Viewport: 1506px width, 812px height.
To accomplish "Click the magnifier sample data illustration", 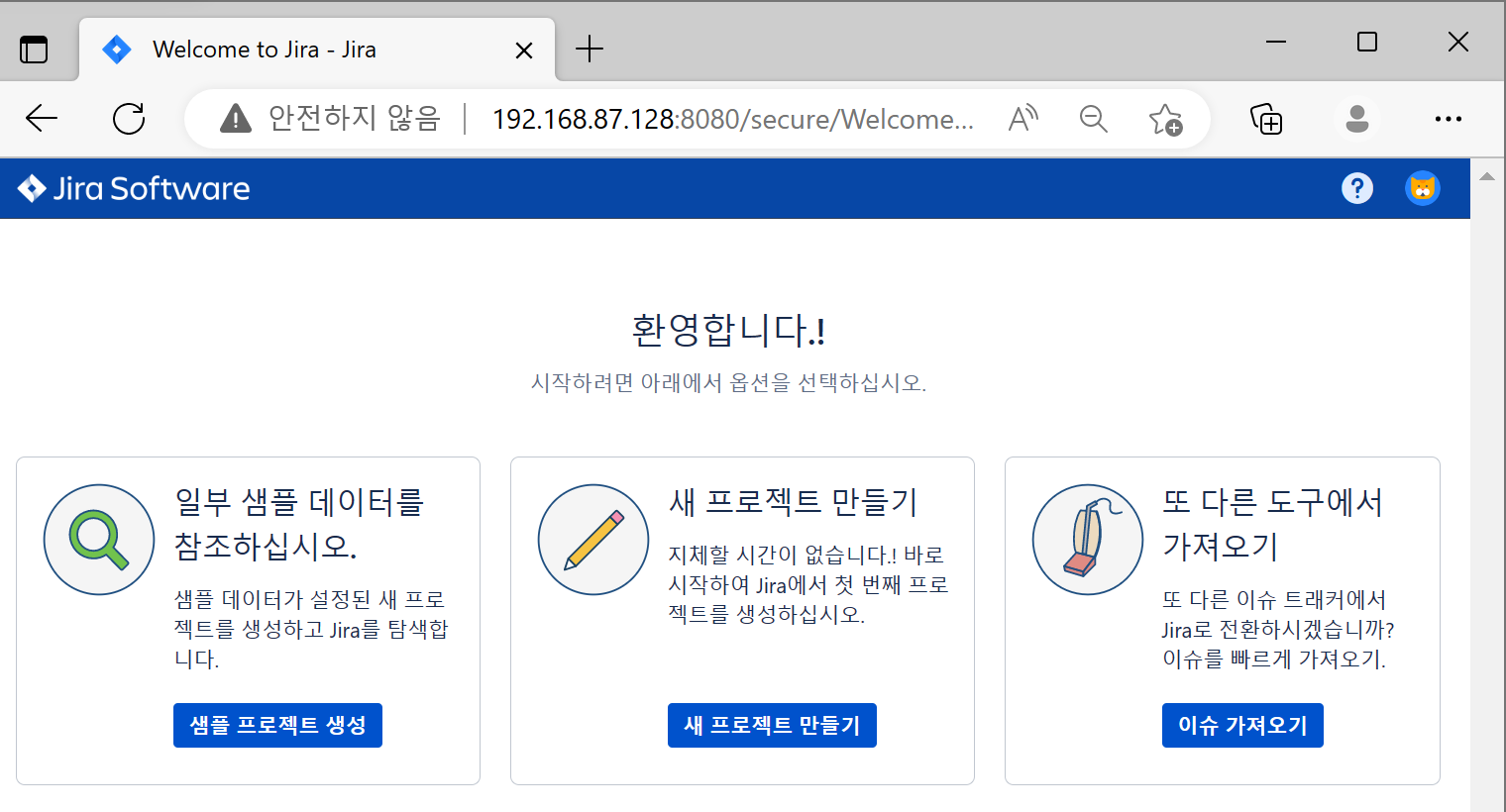I will 99,540.
